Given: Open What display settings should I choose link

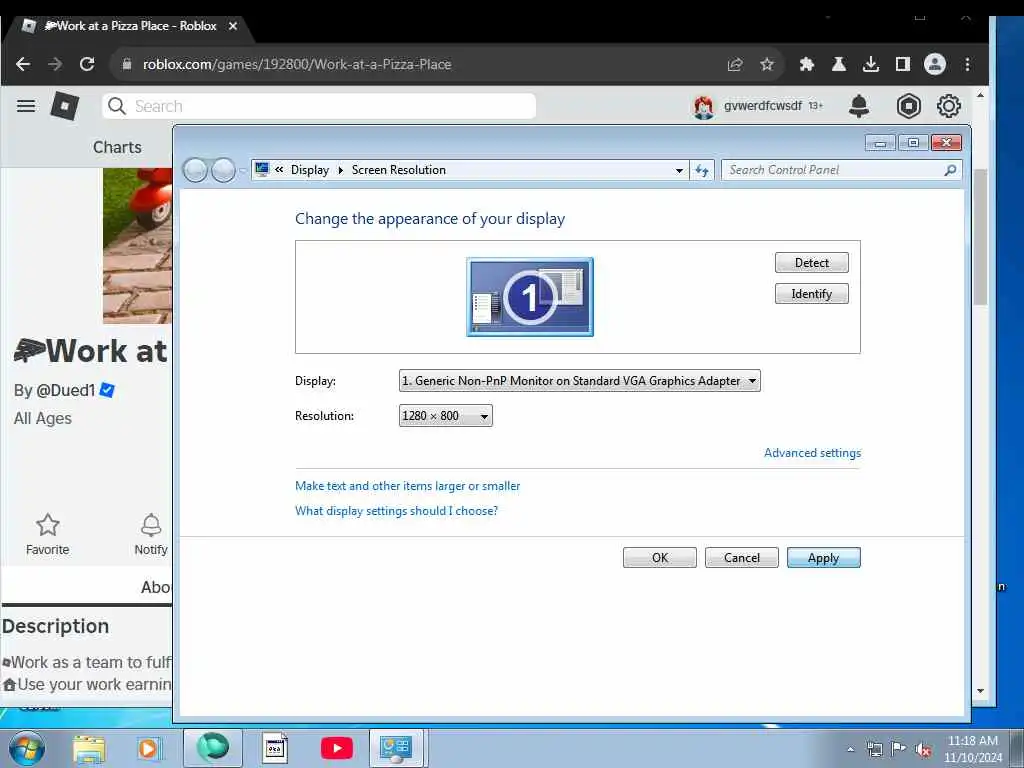Looking at the screenshot, I should [x=396, y=511].
